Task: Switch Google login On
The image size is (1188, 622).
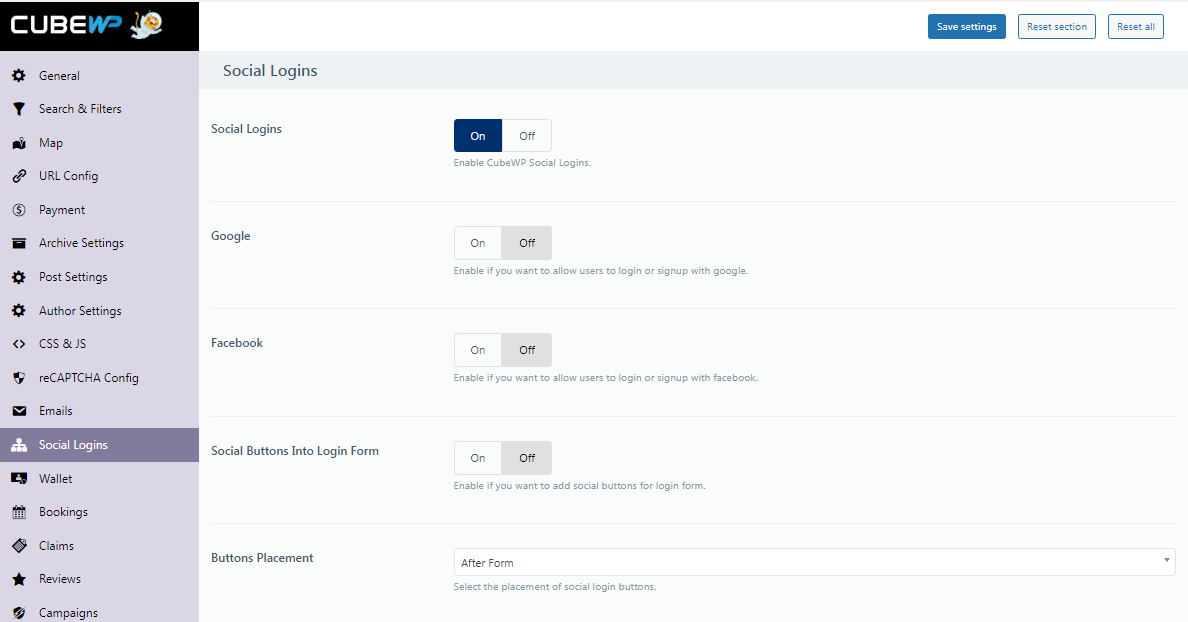Action: 477,243
